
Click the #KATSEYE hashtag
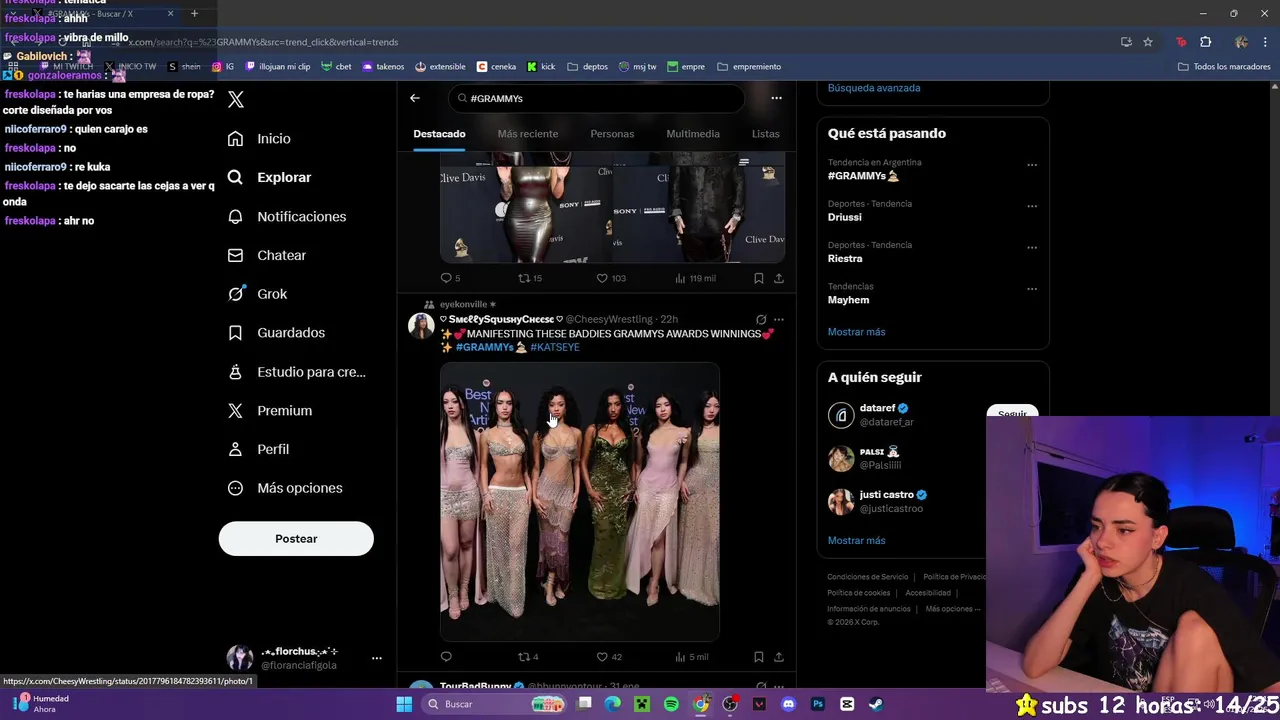click(x=555, y=347)
